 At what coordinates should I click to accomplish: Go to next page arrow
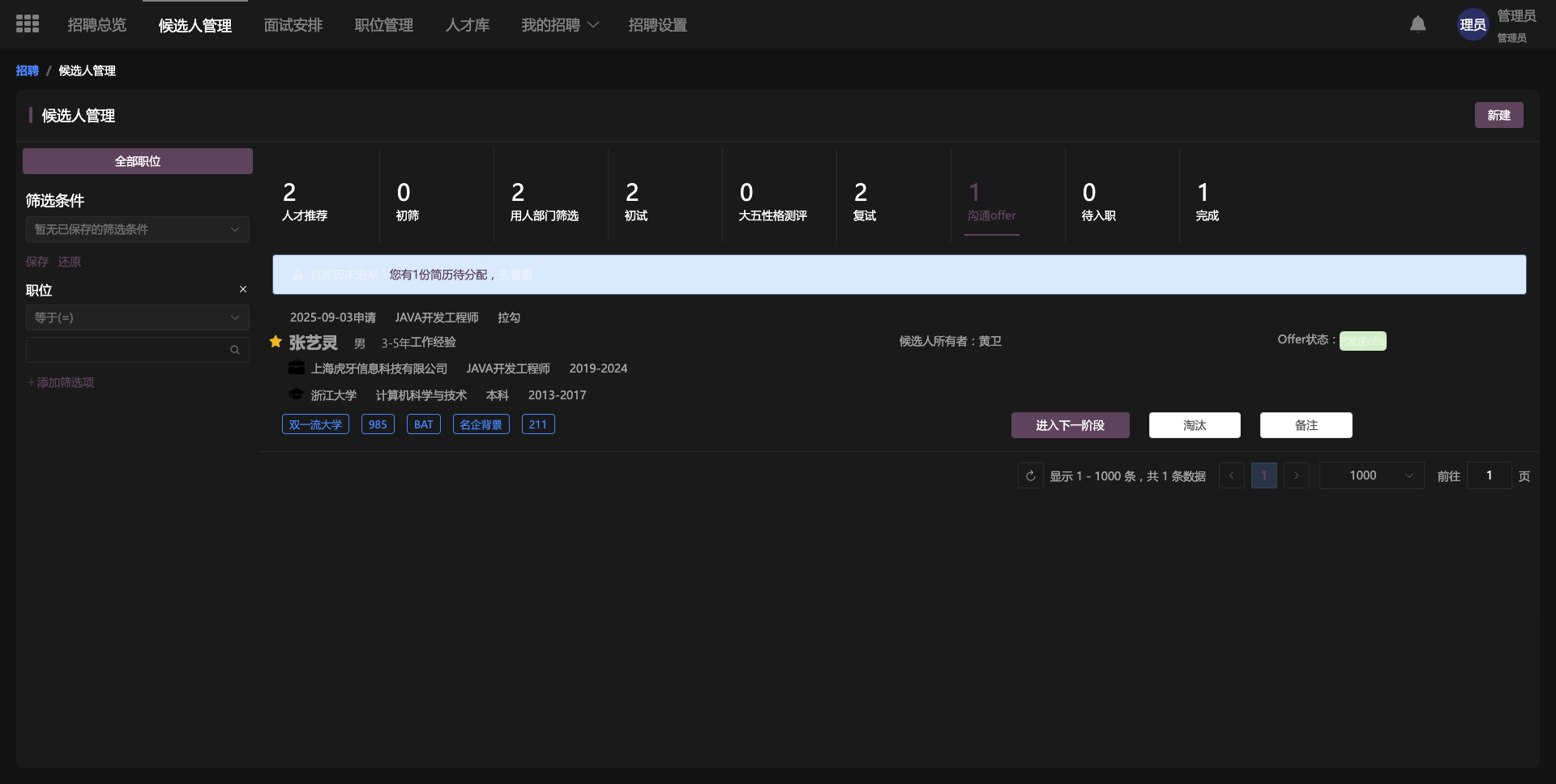tap(1296, 476)
